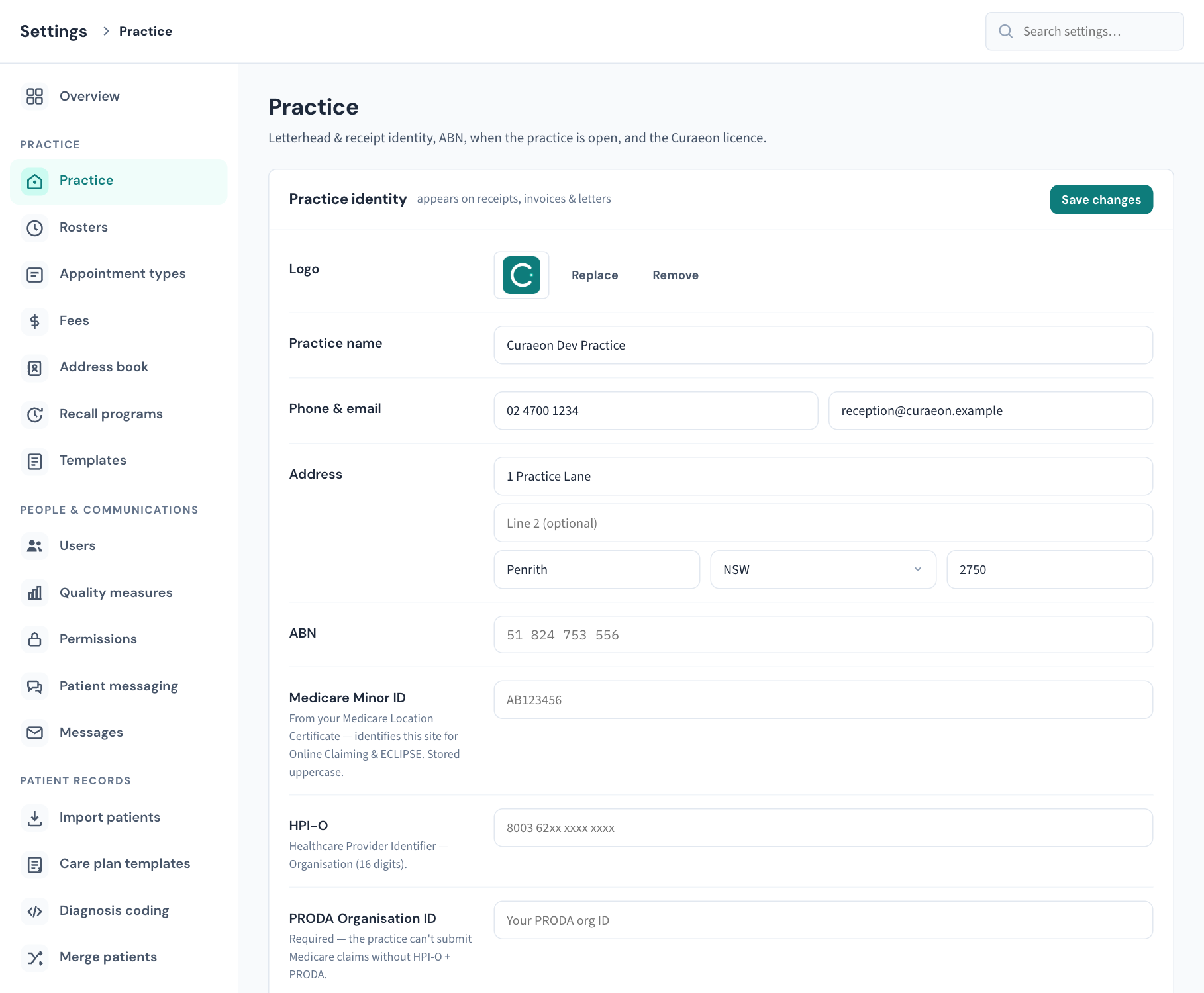Click the suburb field showing Penrith
Screen dimensions: 1204x993
point(597,569)
